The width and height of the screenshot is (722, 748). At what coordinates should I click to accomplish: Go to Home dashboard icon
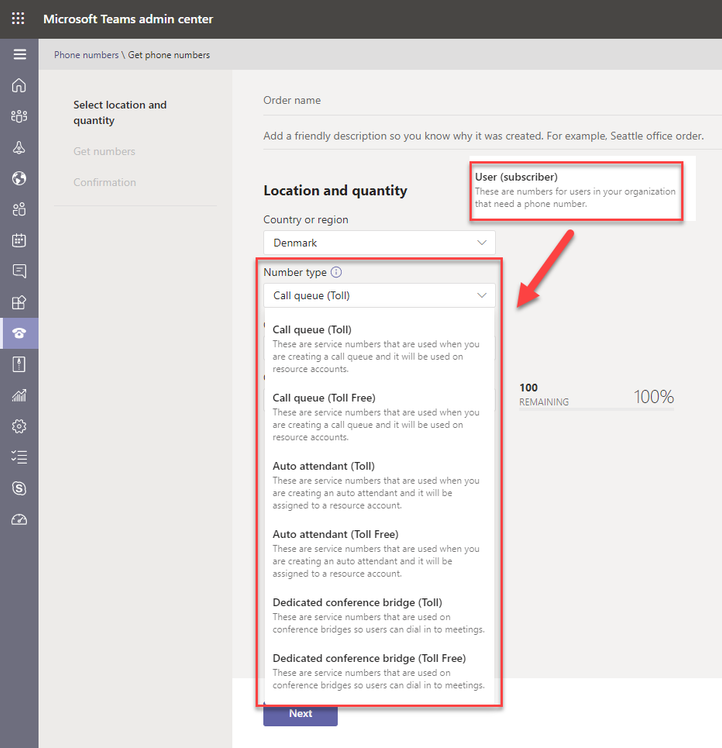coord(19,85)
